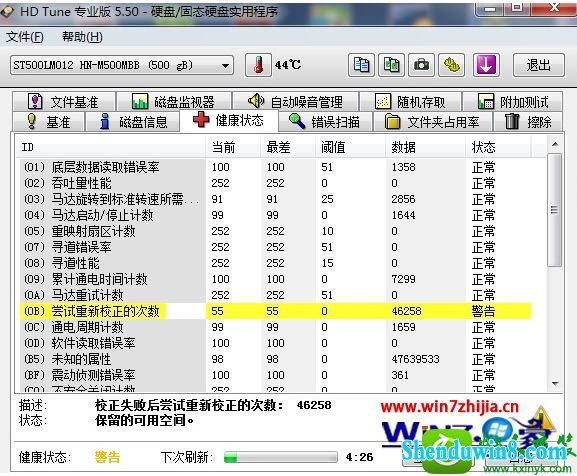Click scrollbar down arrow of attribute list
Screen dimensions: 577x476
[555, 384]
